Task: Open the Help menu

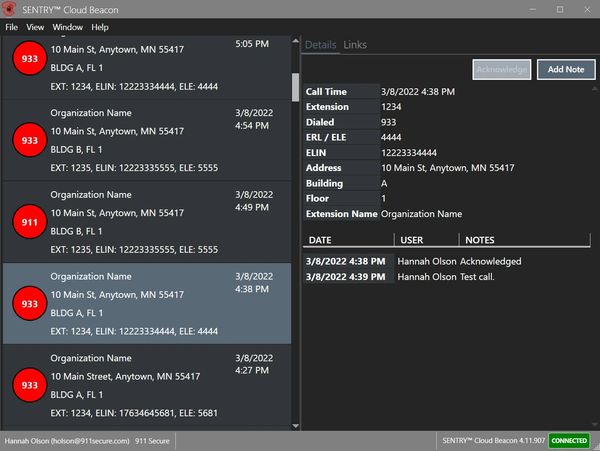Action: coord(100,27)
